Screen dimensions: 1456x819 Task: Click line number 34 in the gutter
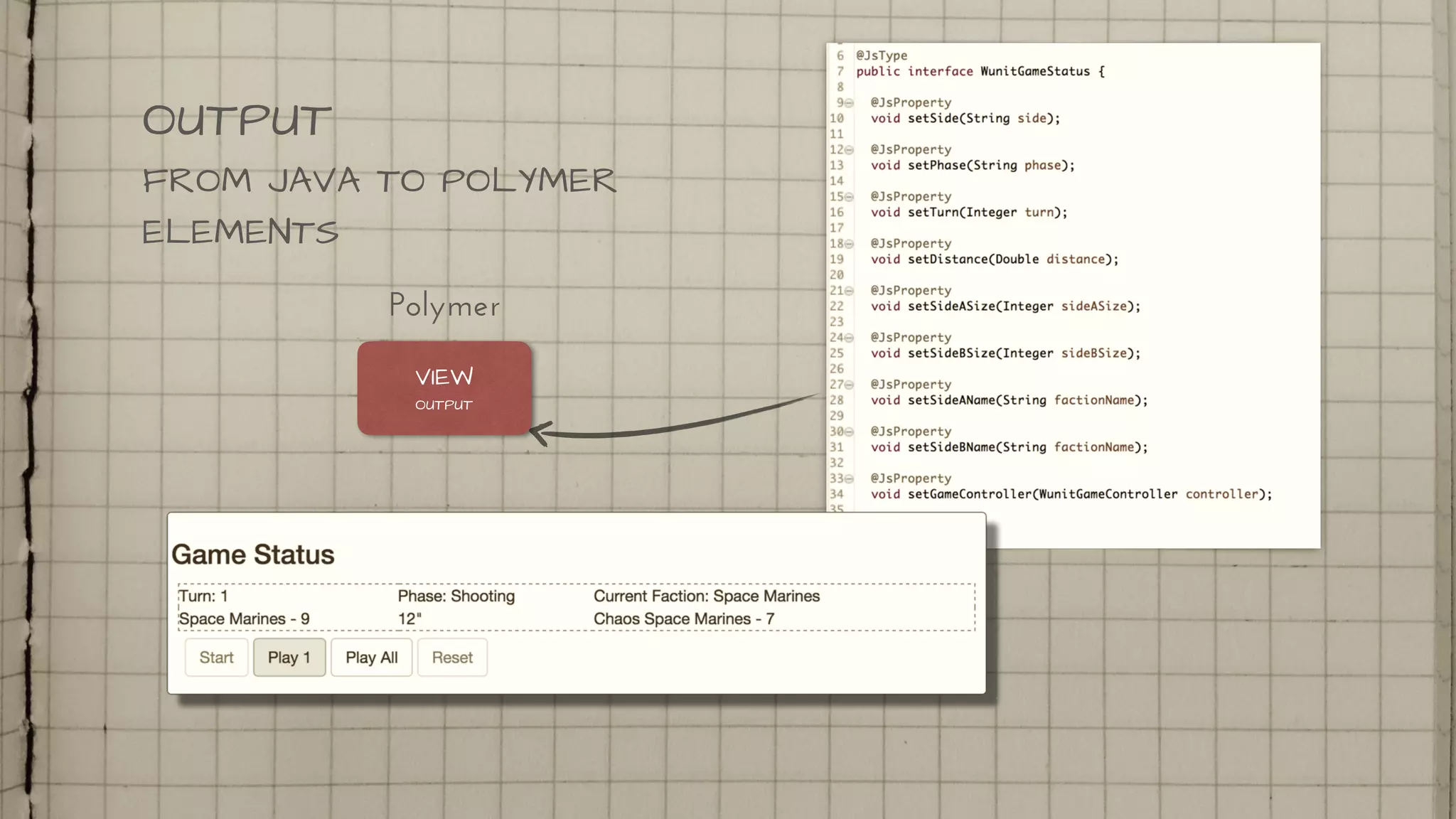(837, 494)
